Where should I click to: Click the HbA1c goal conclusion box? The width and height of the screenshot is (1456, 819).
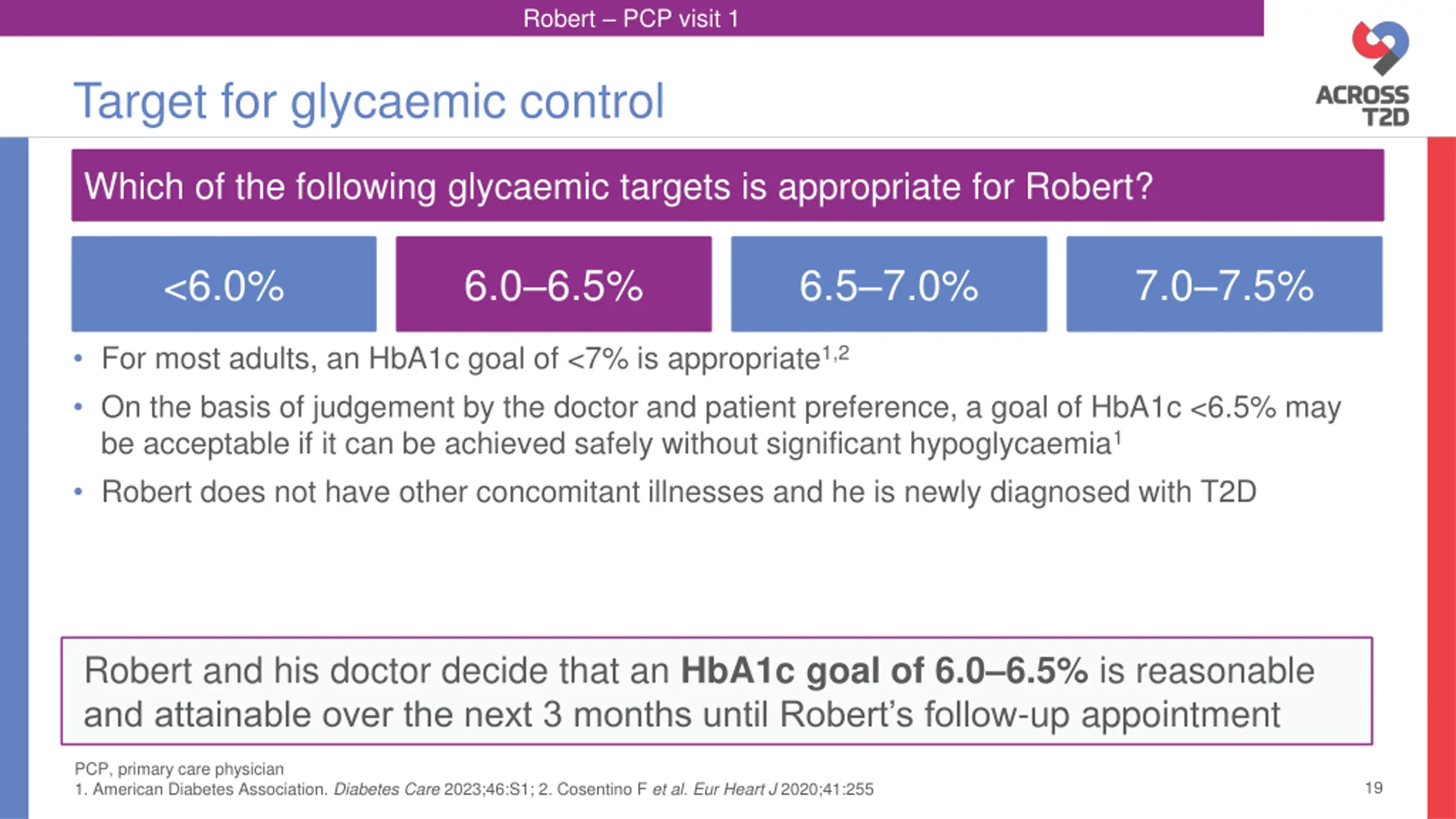click(717, 691)
